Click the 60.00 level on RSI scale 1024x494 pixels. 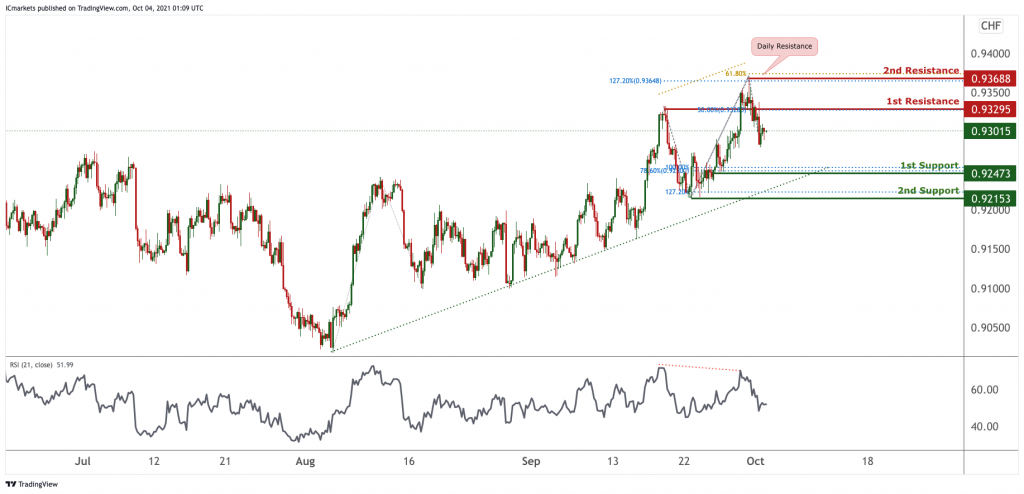[985, 390]
